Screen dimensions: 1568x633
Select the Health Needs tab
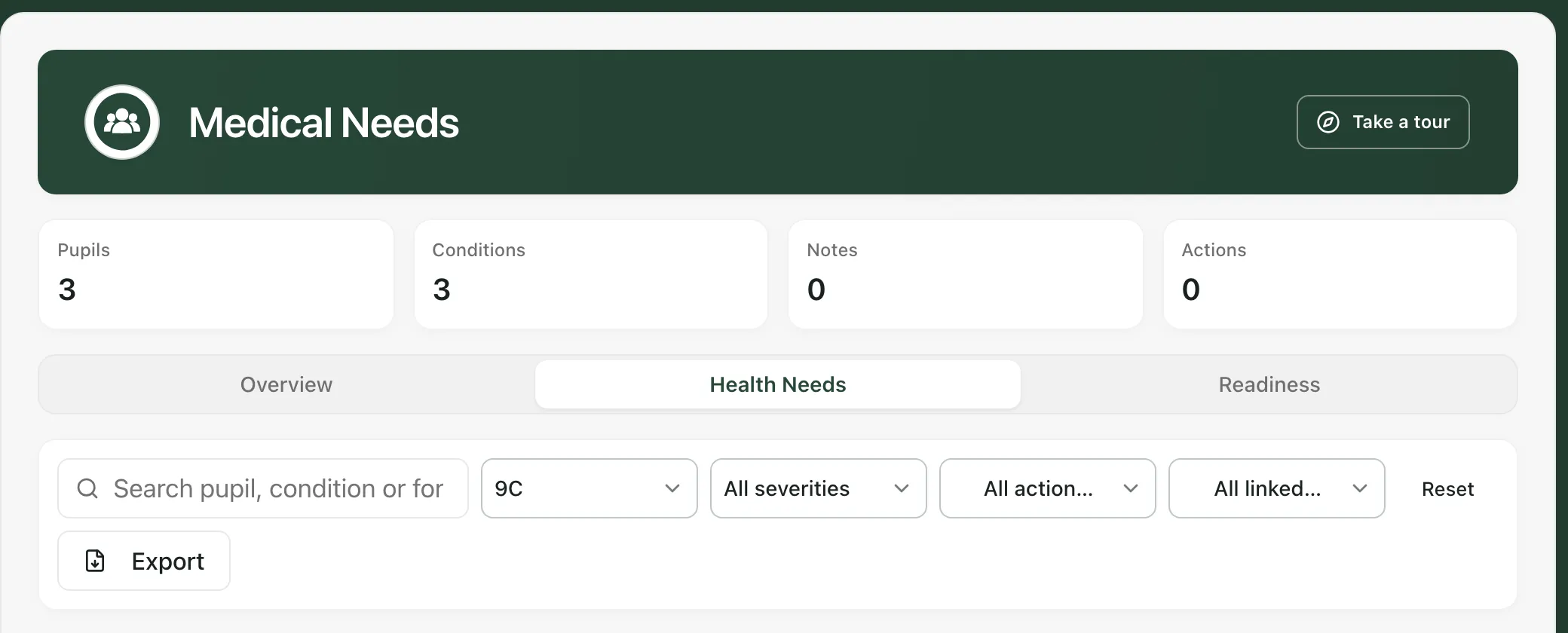[x=778, y=384]
